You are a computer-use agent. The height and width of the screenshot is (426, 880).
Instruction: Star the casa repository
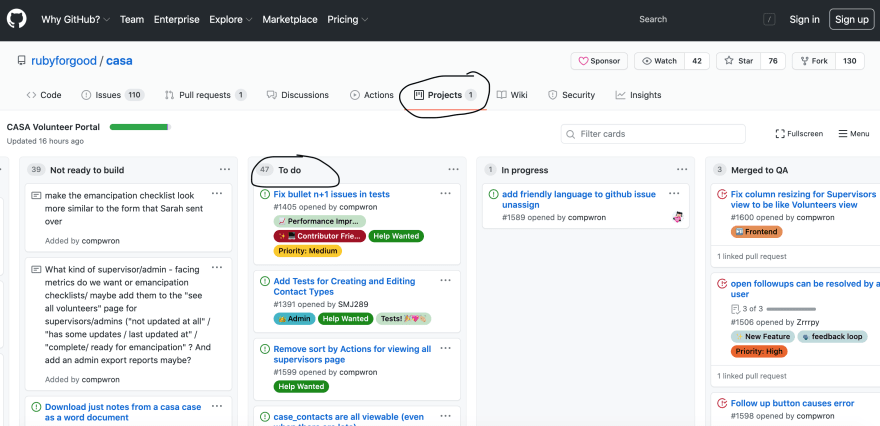click(739, 61)
